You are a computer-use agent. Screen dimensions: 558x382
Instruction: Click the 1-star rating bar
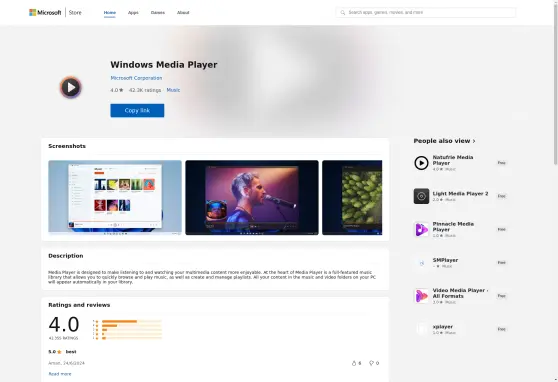(x=132, y=338)
